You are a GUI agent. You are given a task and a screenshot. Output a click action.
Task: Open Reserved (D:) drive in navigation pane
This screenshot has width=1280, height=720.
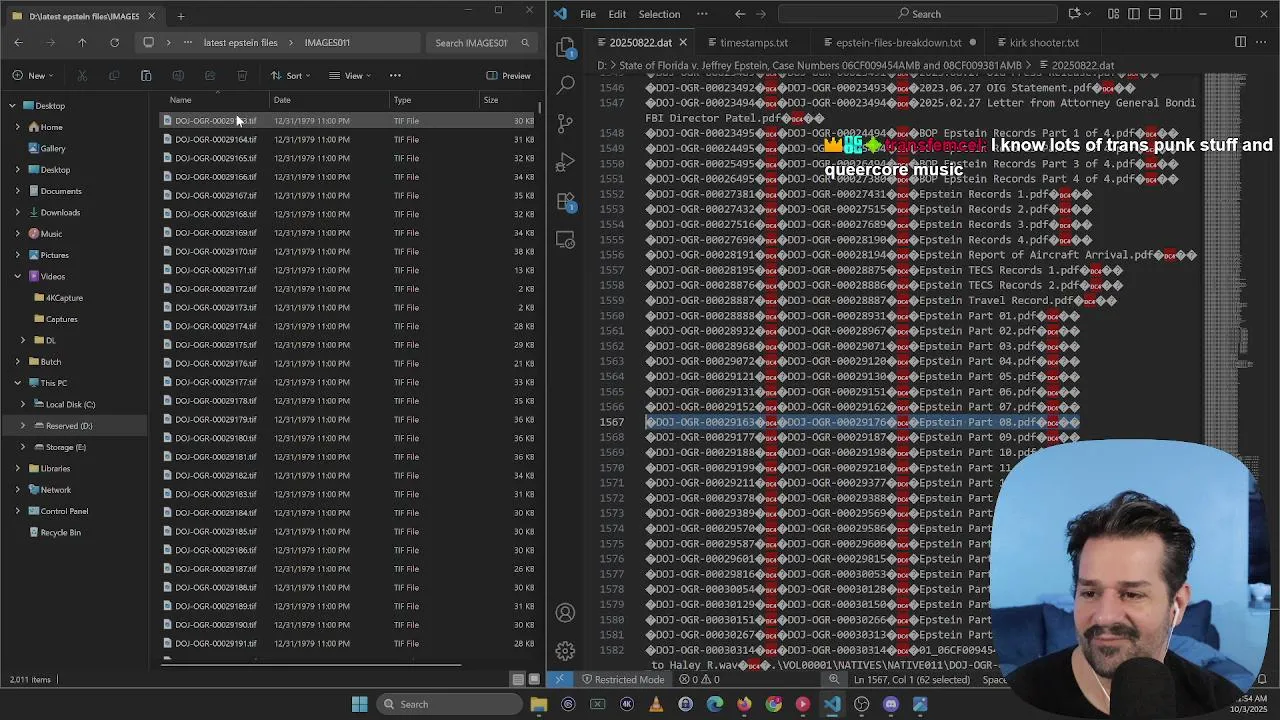tap(69, 426)
